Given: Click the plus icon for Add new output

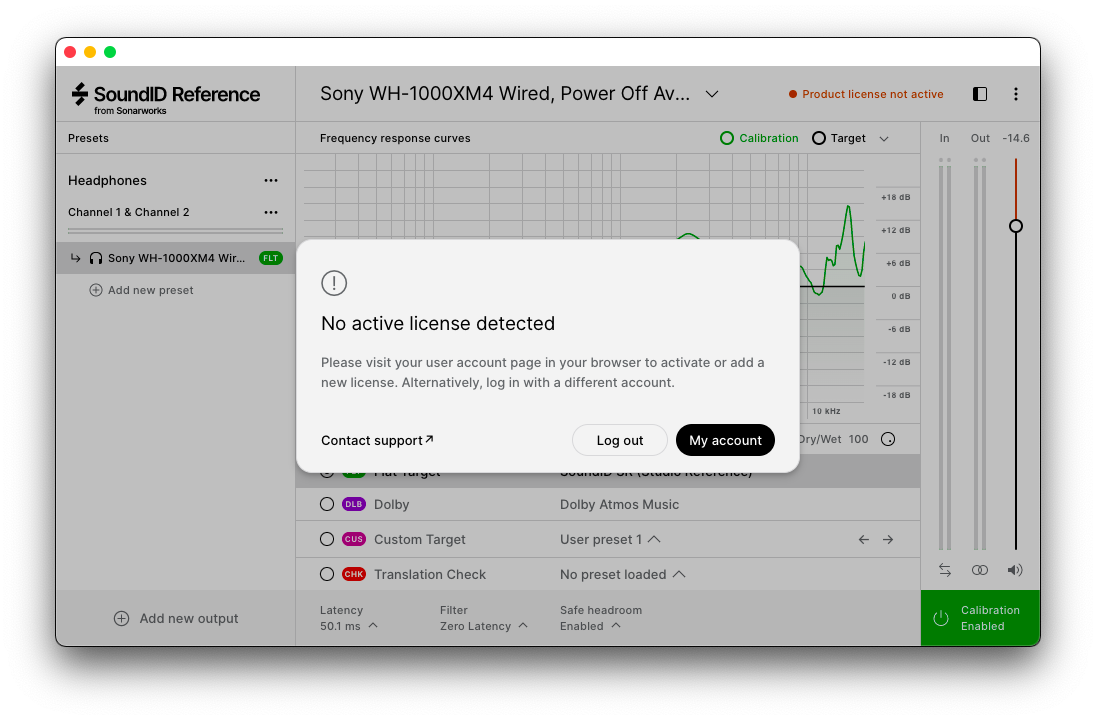Looking at the screenshot, I should (121, 619).
